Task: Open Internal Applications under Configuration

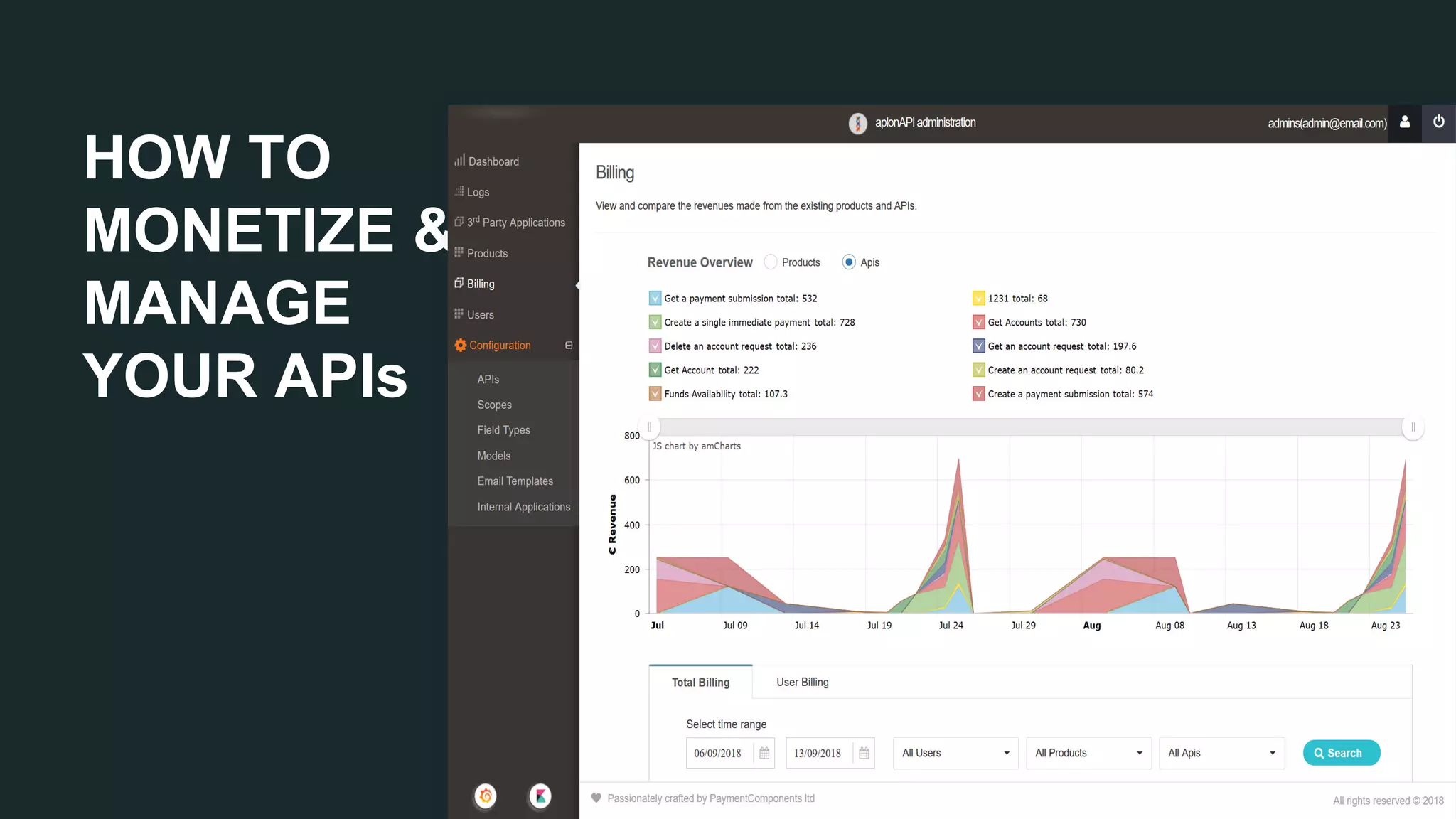Action: pyautogui.click(x=524, y=507)
